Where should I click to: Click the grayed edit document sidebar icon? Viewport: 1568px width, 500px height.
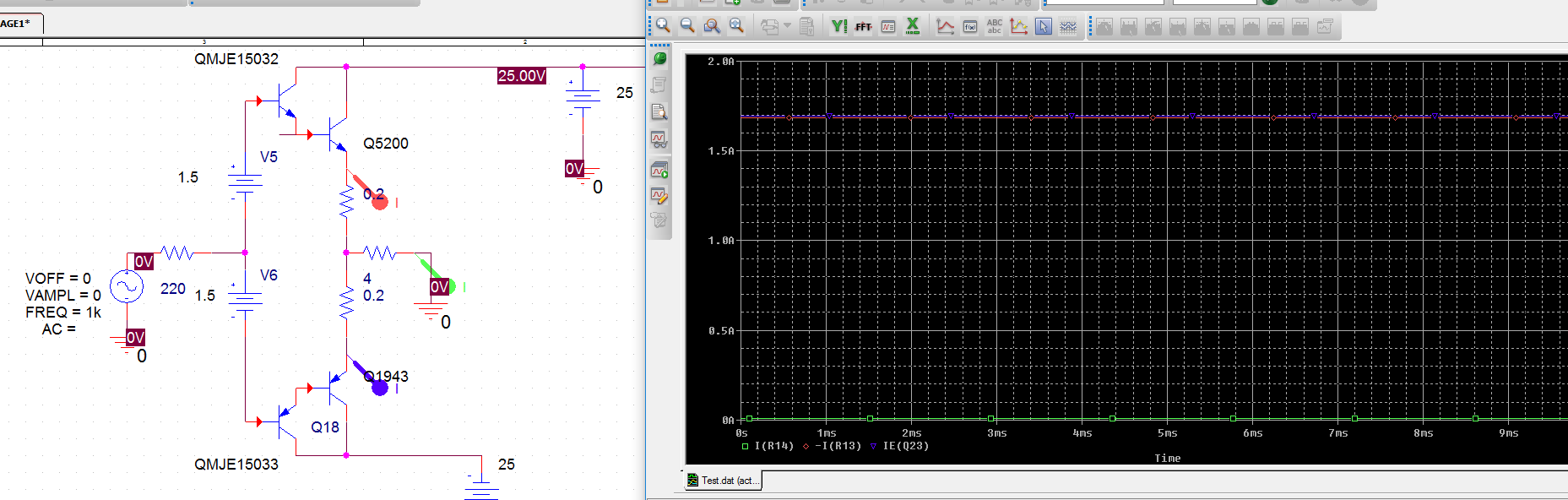(659, 220)
